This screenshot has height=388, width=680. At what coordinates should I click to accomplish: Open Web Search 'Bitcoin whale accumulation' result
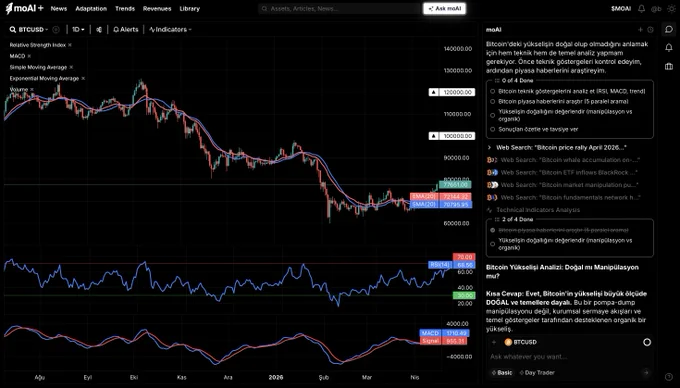click(x=564, y=160)
